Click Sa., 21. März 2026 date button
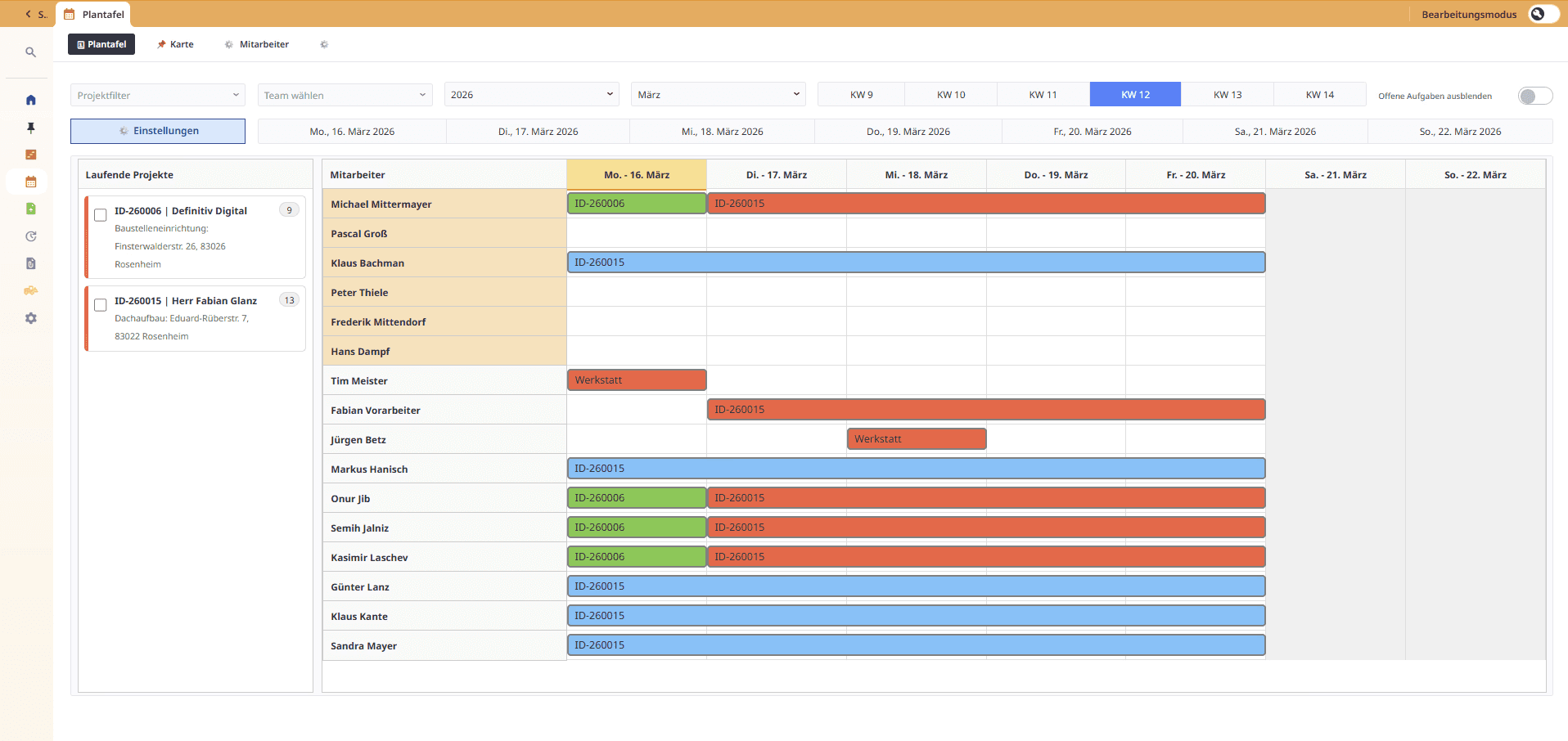 click(1276, 131)
